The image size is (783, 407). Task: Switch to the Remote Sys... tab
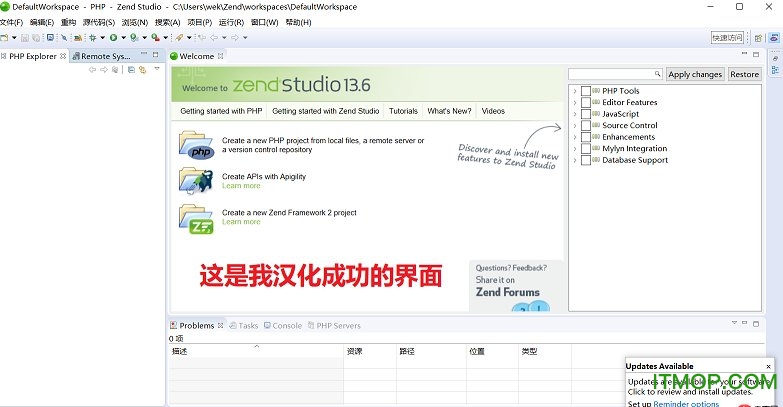click(x=101, y=56)
